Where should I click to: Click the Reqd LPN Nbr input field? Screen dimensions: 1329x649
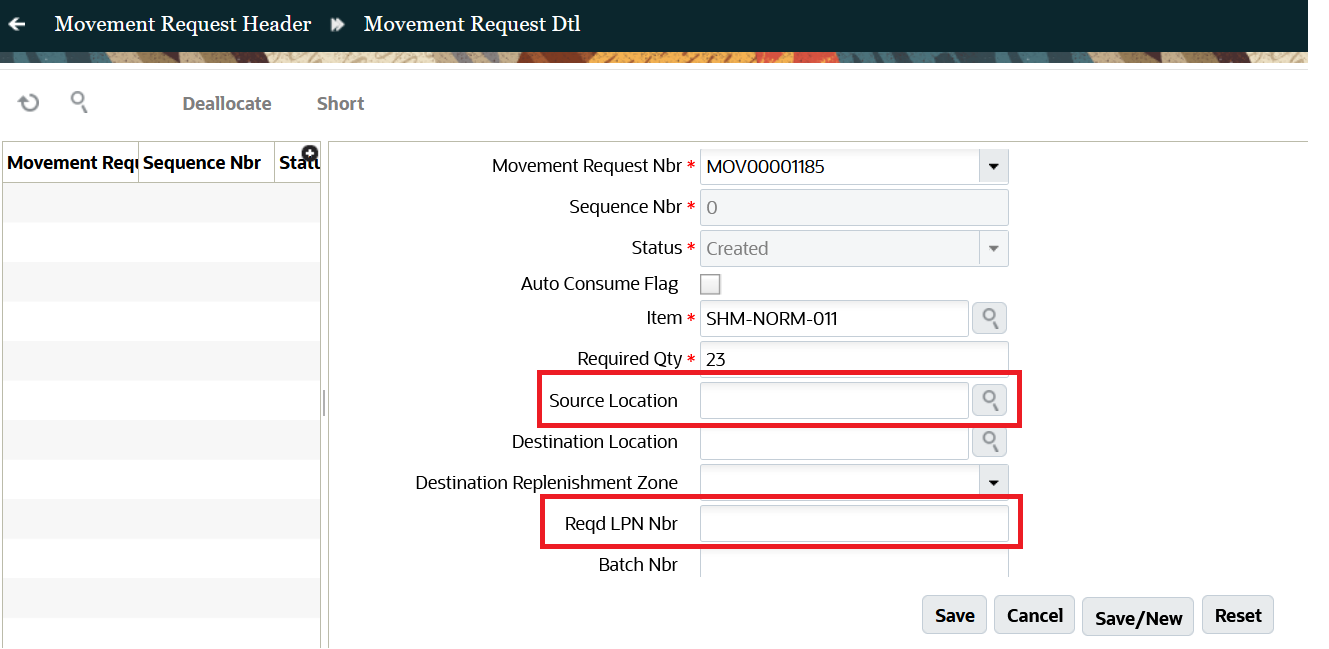click(x=854, y=524)
